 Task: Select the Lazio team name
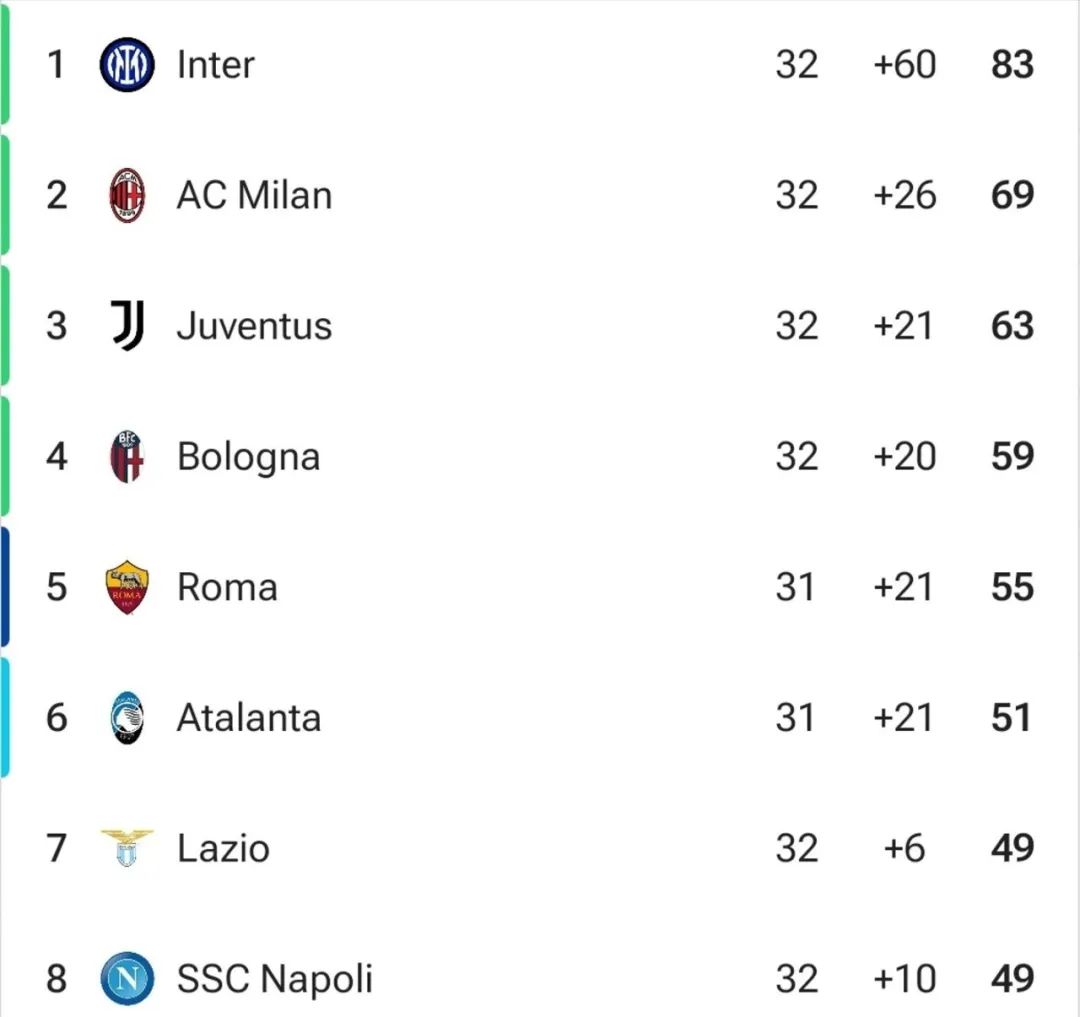(223, 848)
